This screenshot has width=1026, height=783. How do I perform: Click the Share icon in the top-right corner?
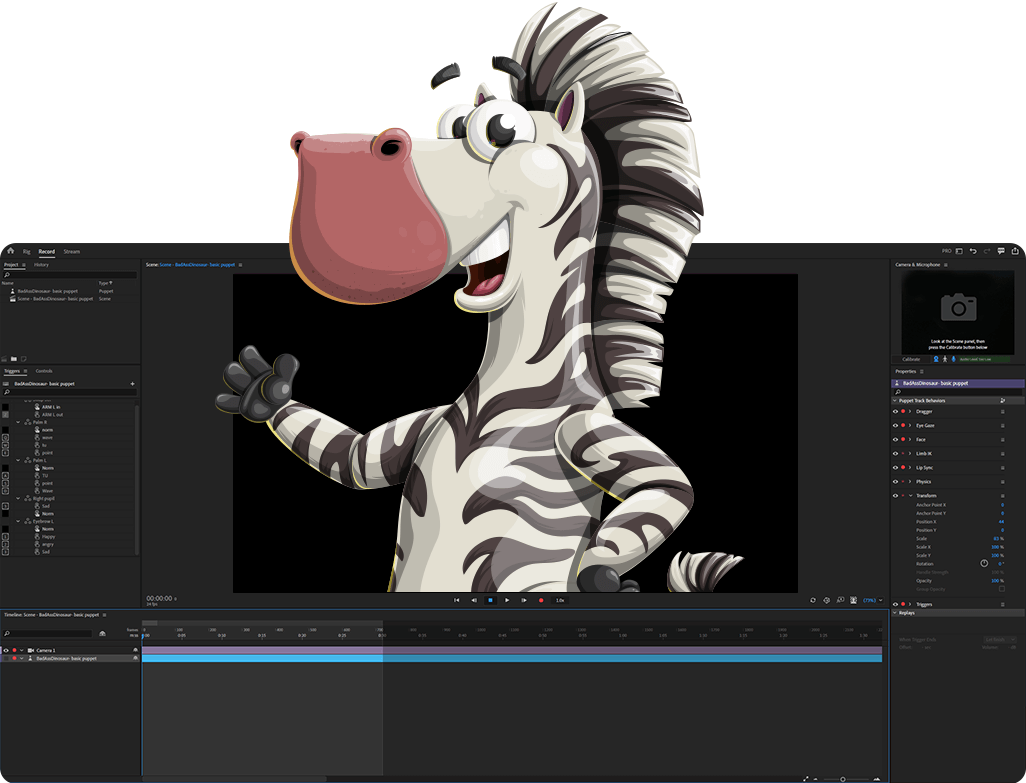1015,251
